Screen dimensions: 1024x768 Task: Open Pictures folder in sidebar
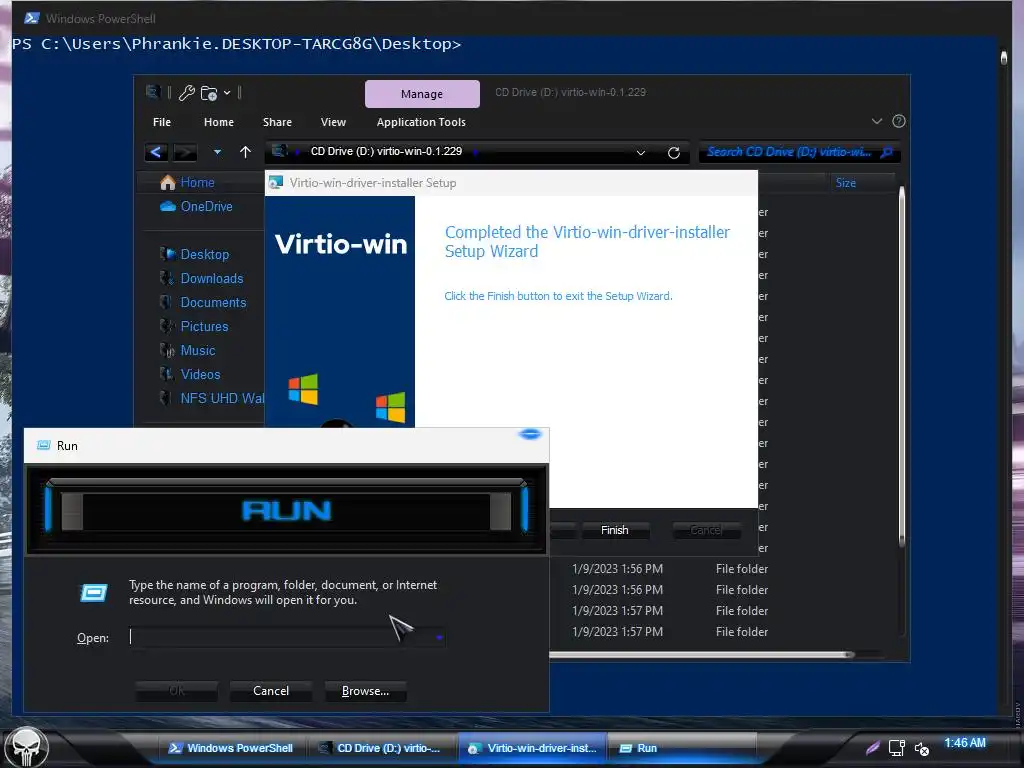point(194,327)
